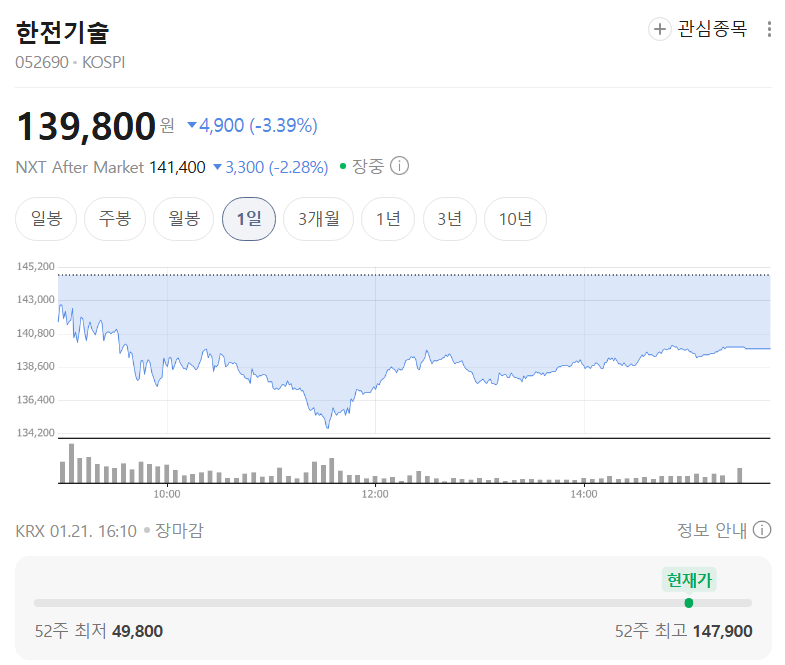Click the 정보 안내 link
This screenshot has height=665, width=785.
[x=711, y=530]
